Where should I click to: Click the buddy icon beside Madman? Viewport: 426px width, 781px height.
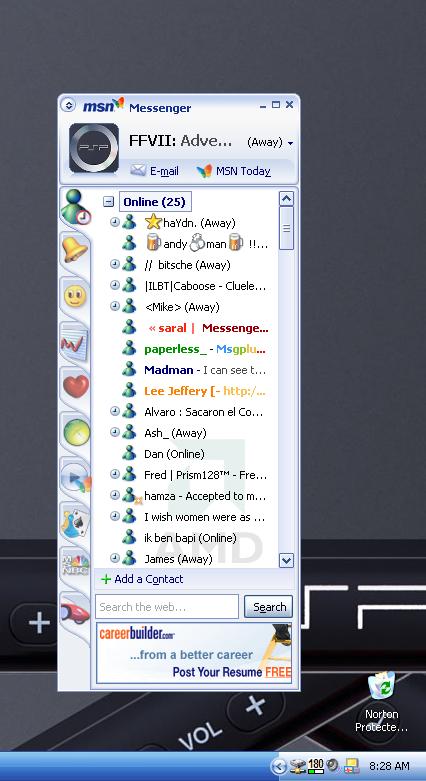point(129,369)
